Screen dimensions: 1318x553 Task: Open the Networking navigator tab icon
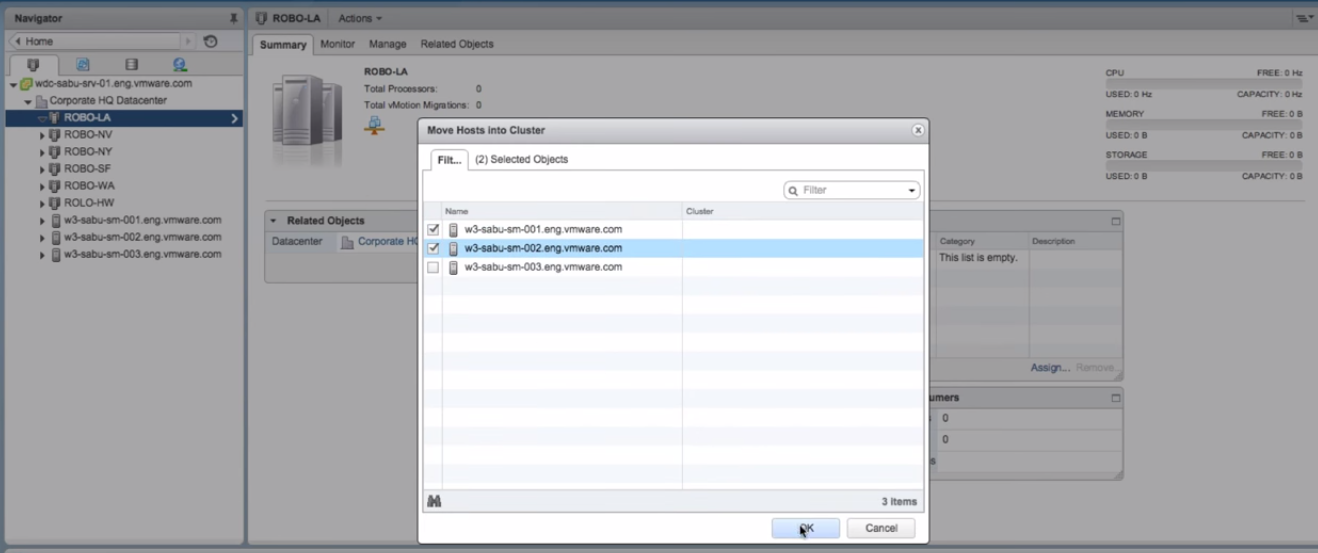point(179,65)
